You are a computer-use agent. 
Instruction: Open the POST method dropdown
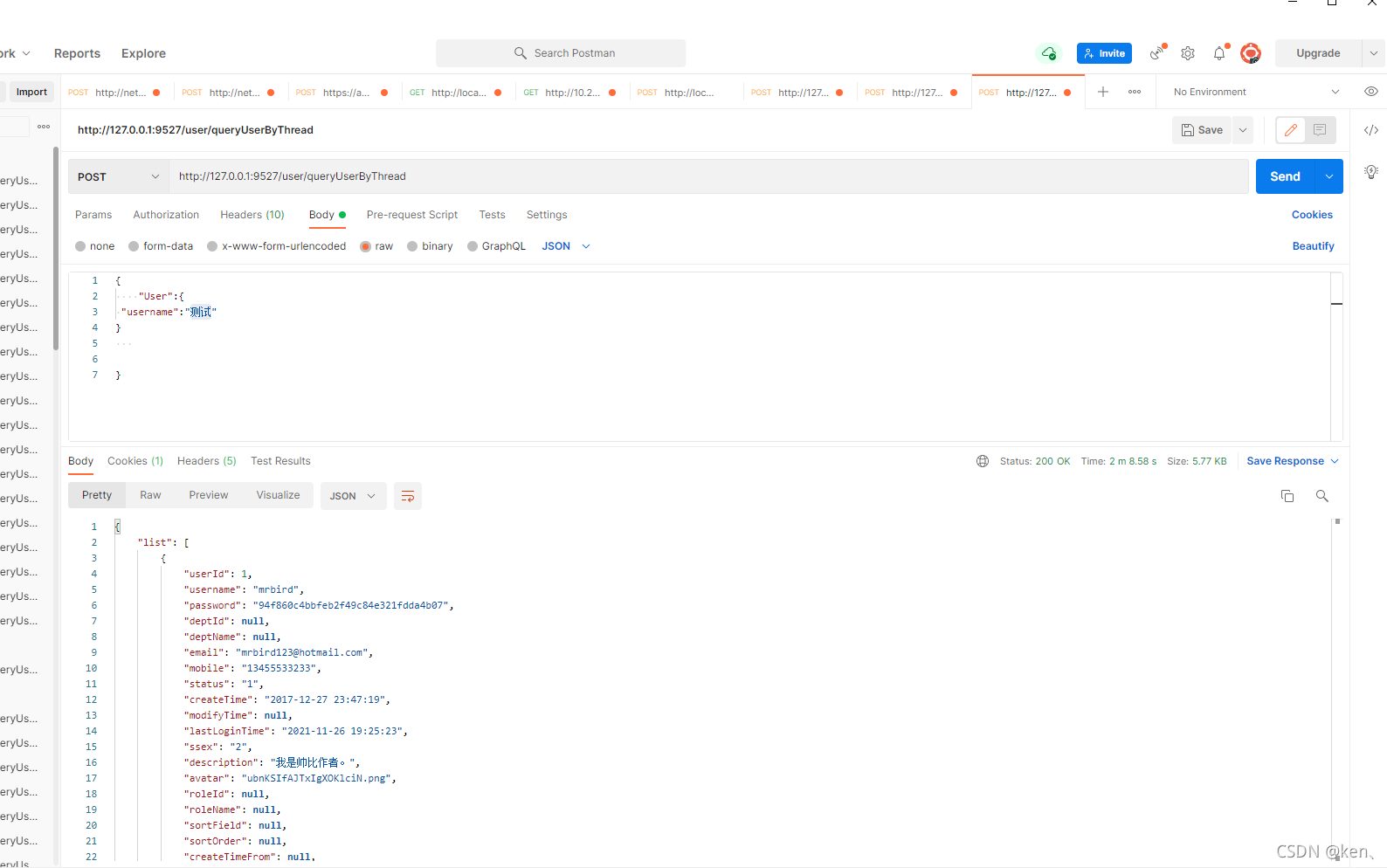point(119,176)
